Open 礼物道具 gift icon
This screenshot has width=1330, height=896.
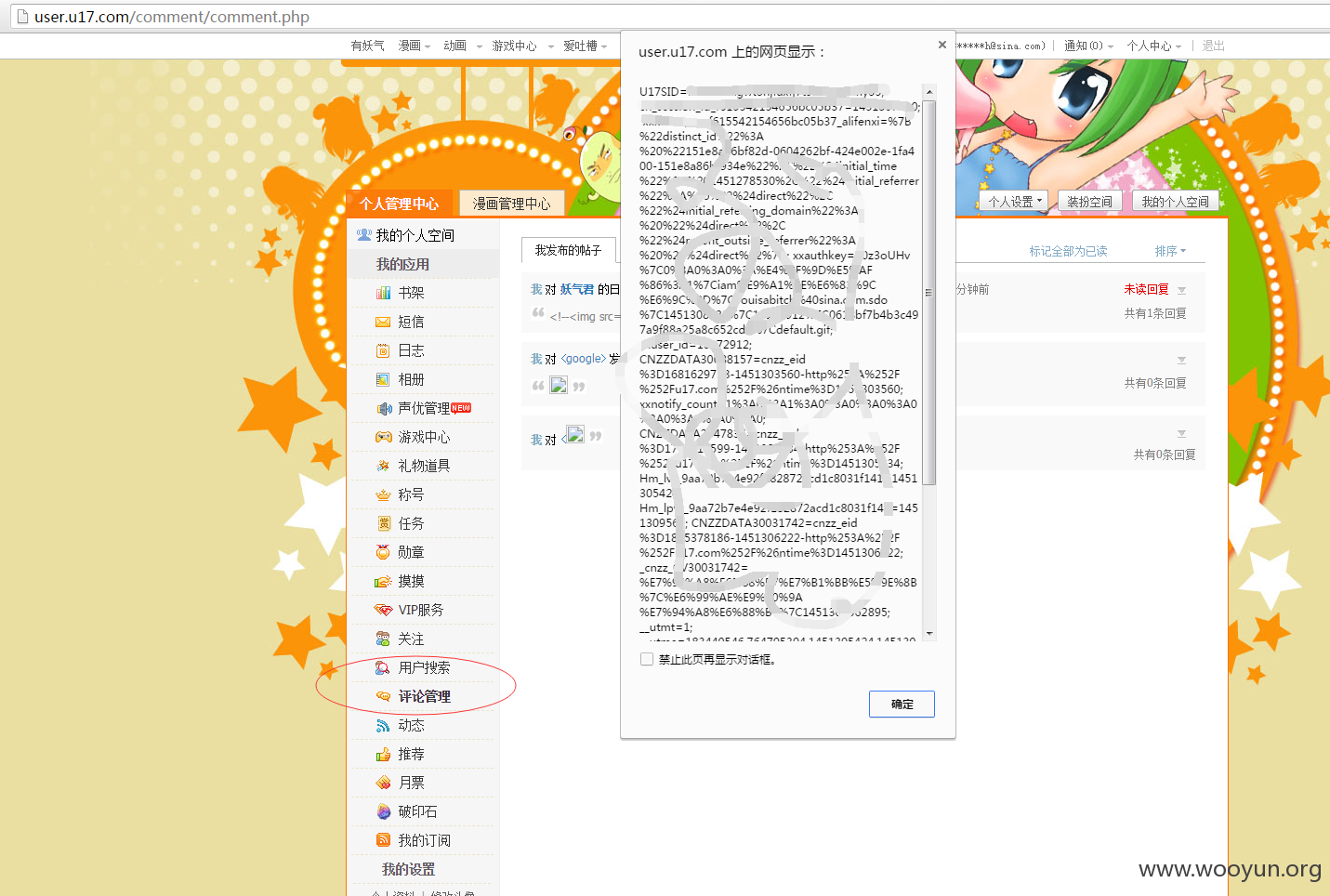(383, 466)
